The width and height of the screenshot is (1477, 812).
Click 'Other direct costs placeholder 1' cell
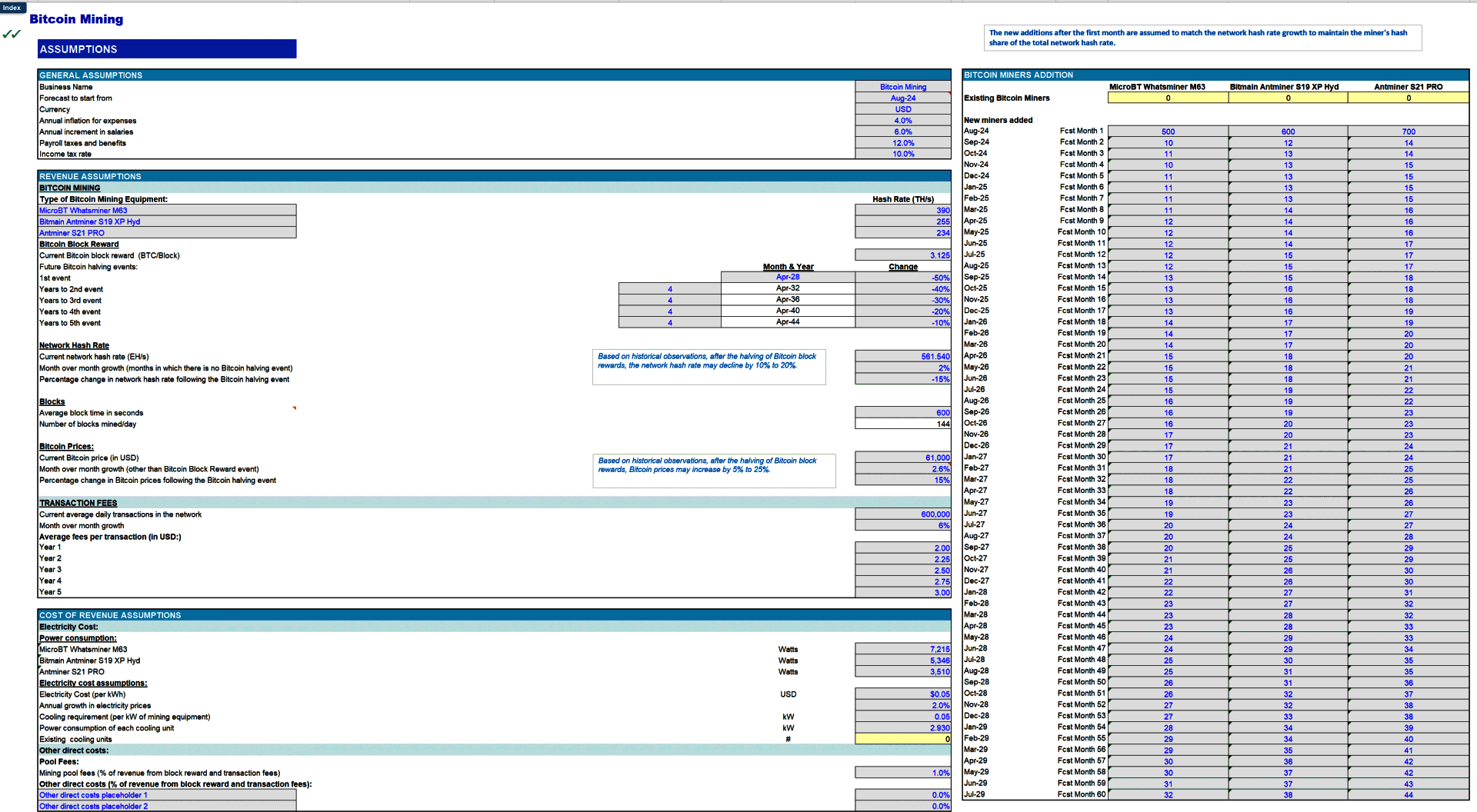(167, 795)
